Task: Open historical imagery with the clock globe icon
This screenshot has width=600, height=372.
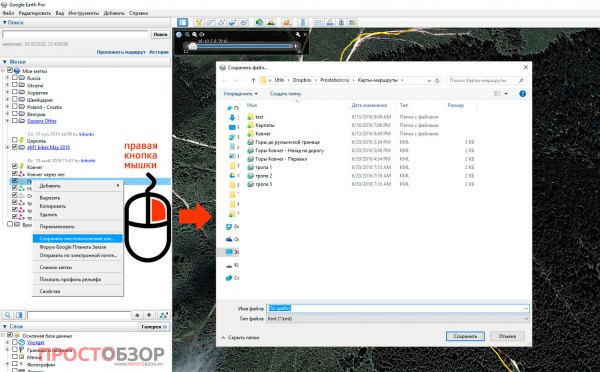Action: coord(259,23)
